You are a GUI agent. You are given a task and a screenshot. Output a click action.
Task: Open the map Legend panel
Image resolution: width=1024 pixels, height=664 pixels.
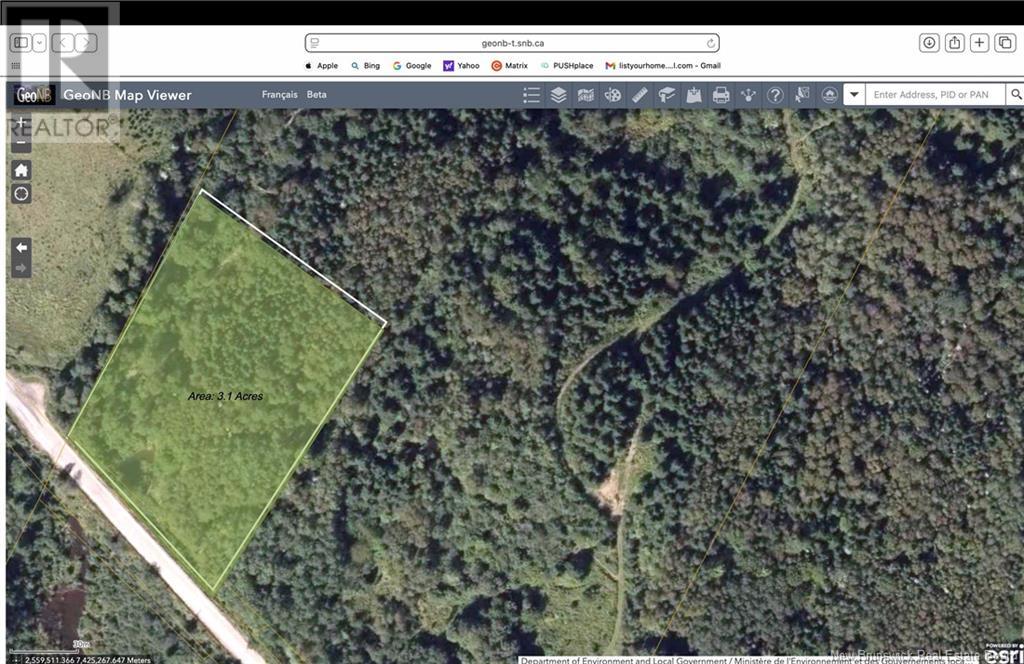click(531, 94)
